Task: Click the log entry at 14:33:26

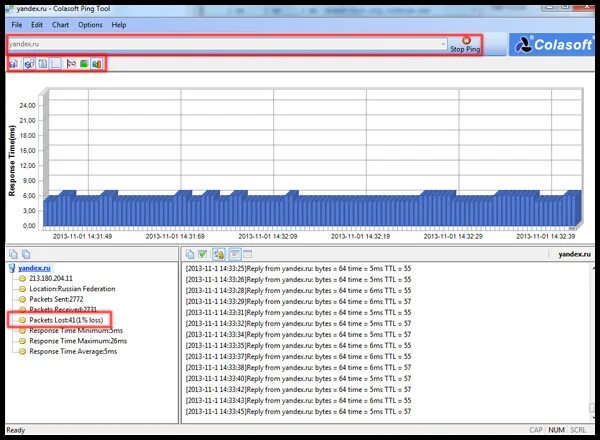Action: (298, 280)
